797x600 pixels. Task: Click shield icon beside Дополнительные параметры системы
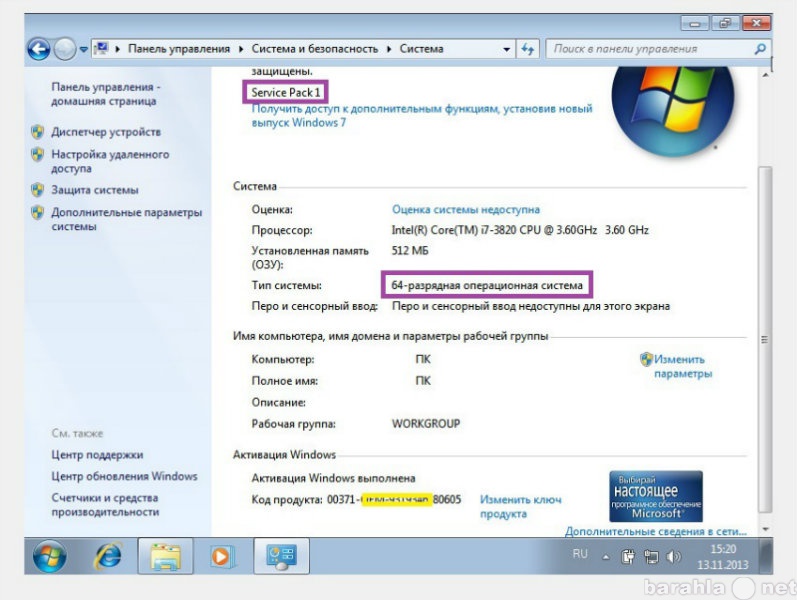[38, 213]
